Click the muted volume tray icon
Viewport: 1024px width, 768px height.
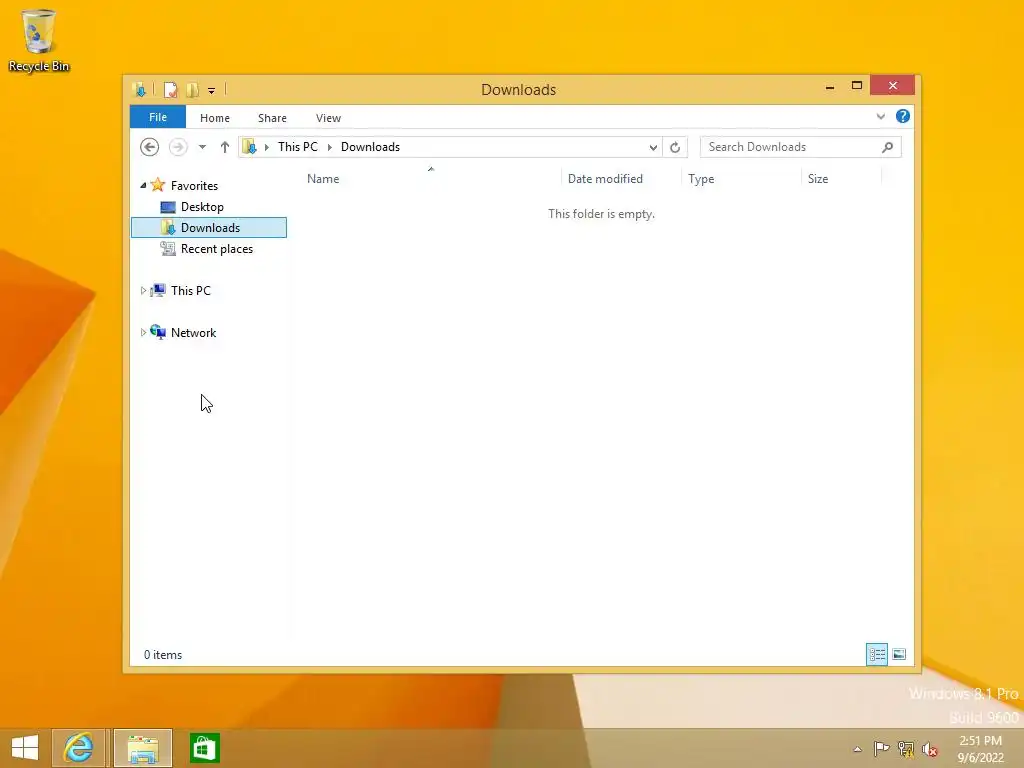tap(929, 749)
